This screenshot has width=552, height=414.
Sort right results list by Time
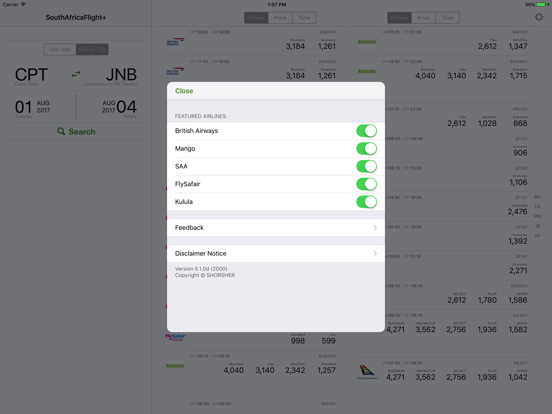pyautogui.click(x=447, y=18)
